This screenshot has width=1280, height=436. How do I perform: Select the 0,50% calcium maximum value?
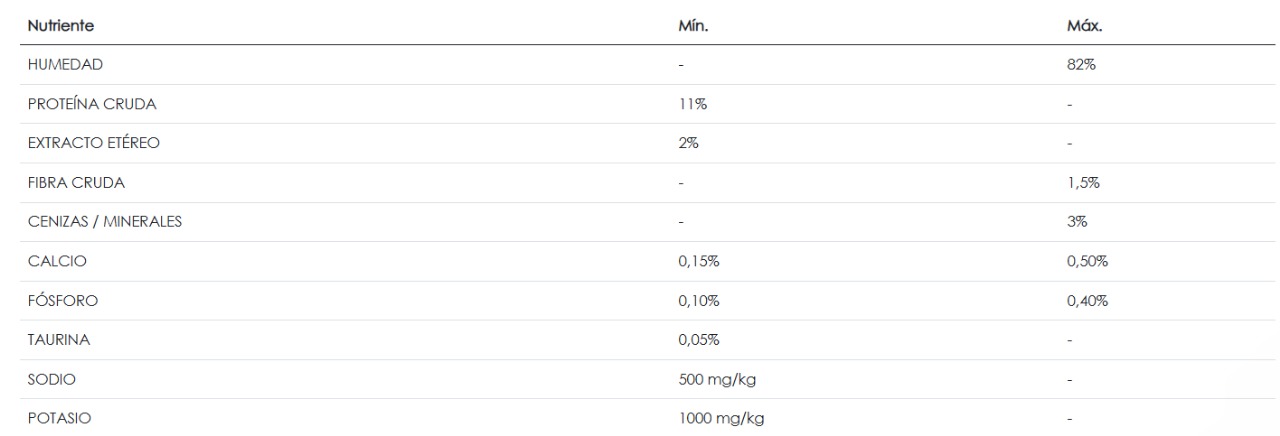tap(1088, 262)
